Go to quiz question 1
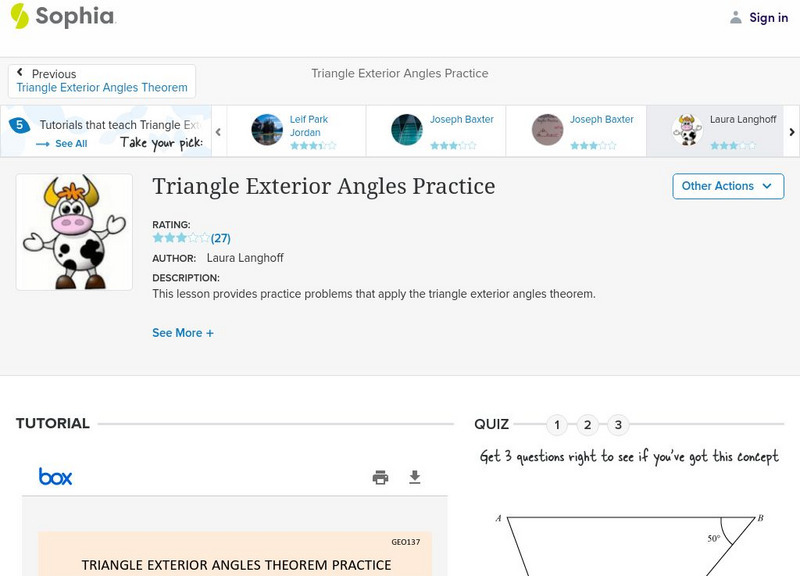 pyautogui.click(x=557, y=425)
